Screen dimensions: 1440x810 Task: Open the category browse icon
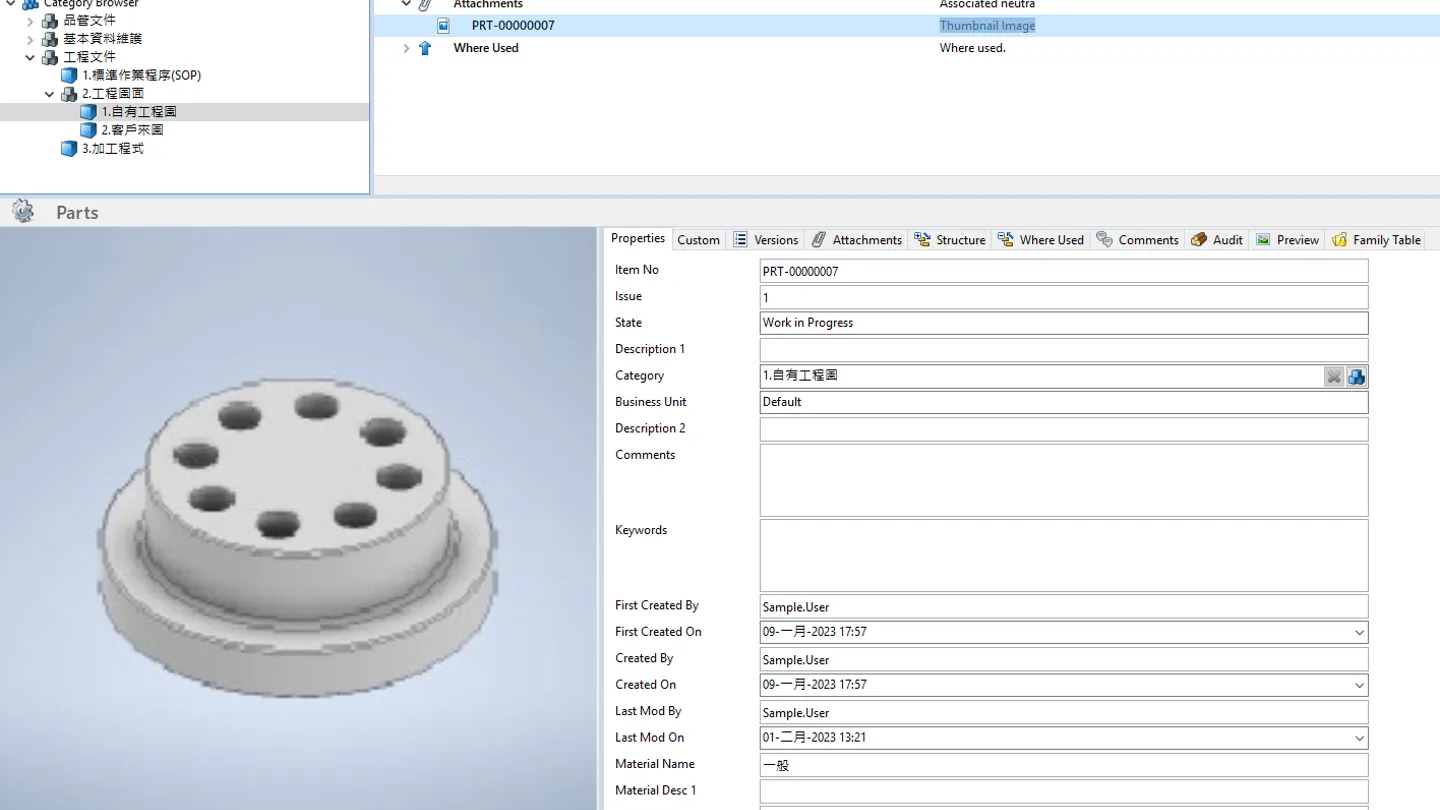(1356, 377)
